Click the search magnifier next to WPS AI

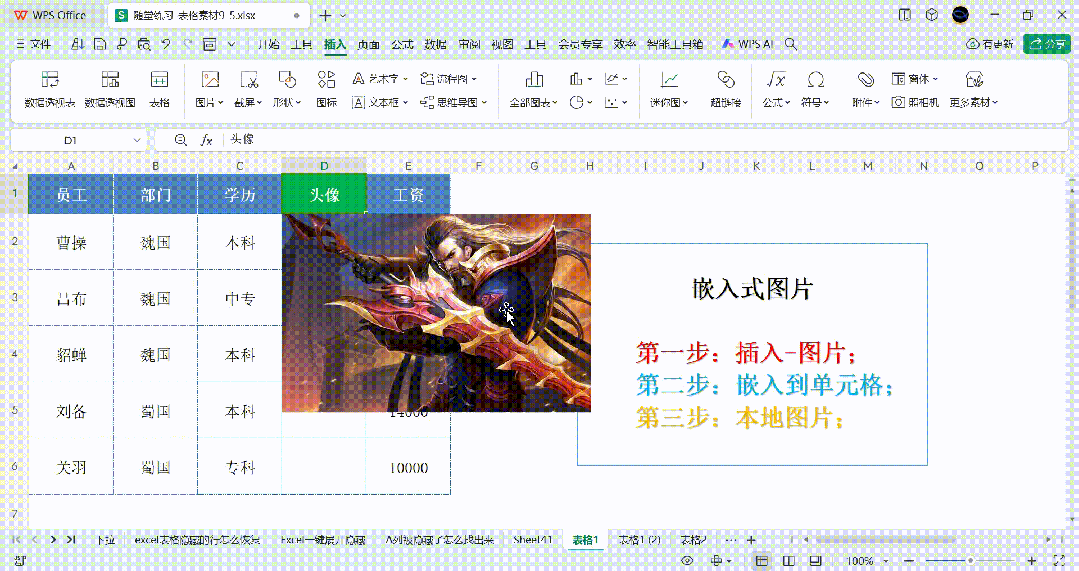[x=791, y=44]
